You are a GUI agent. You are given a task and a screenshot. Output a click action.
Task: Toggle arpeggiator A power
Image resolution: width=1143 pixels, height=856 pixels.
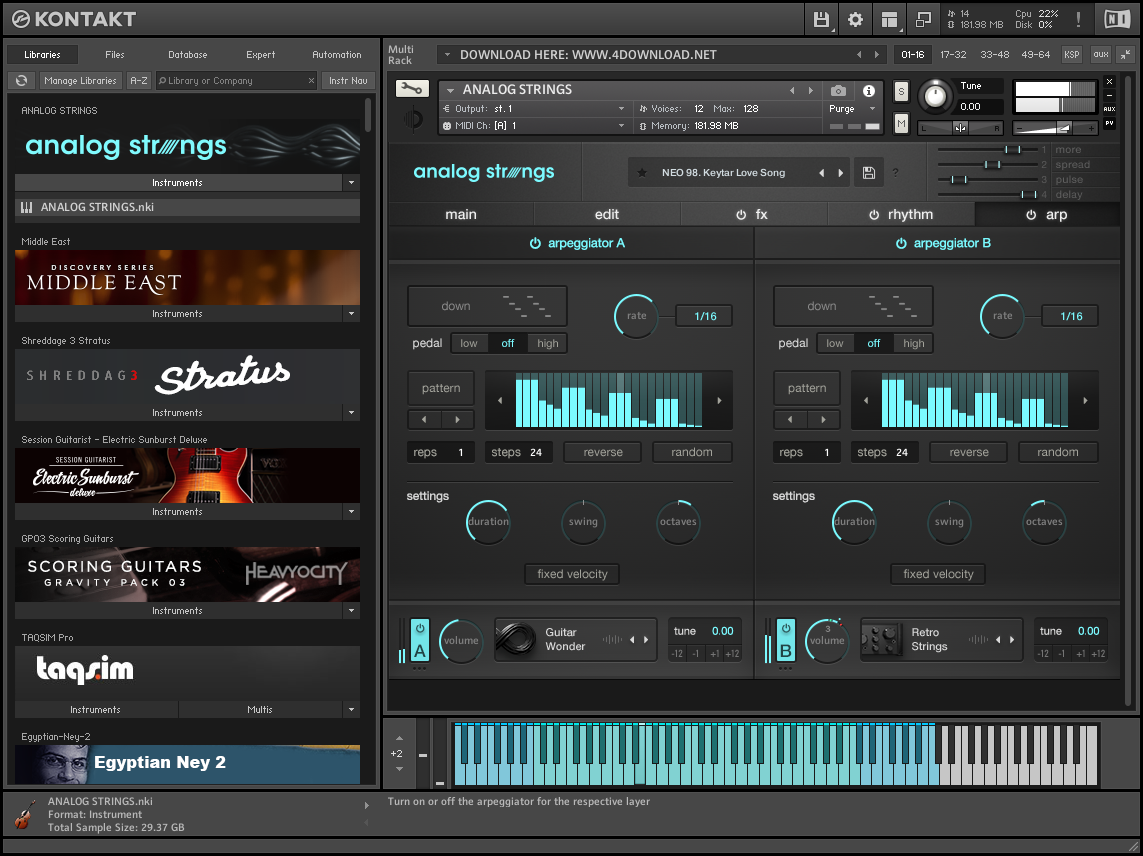(x=535, y=244)
